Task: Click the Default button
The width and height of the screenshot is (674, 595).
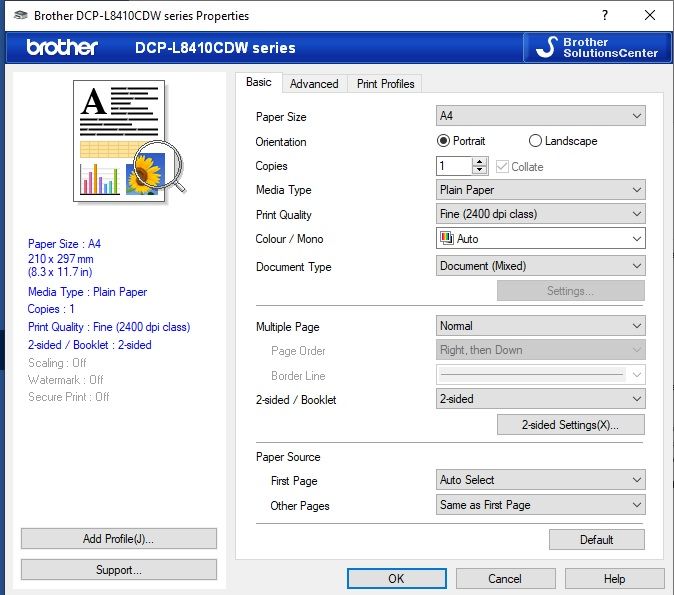Action: coord(597,540)
